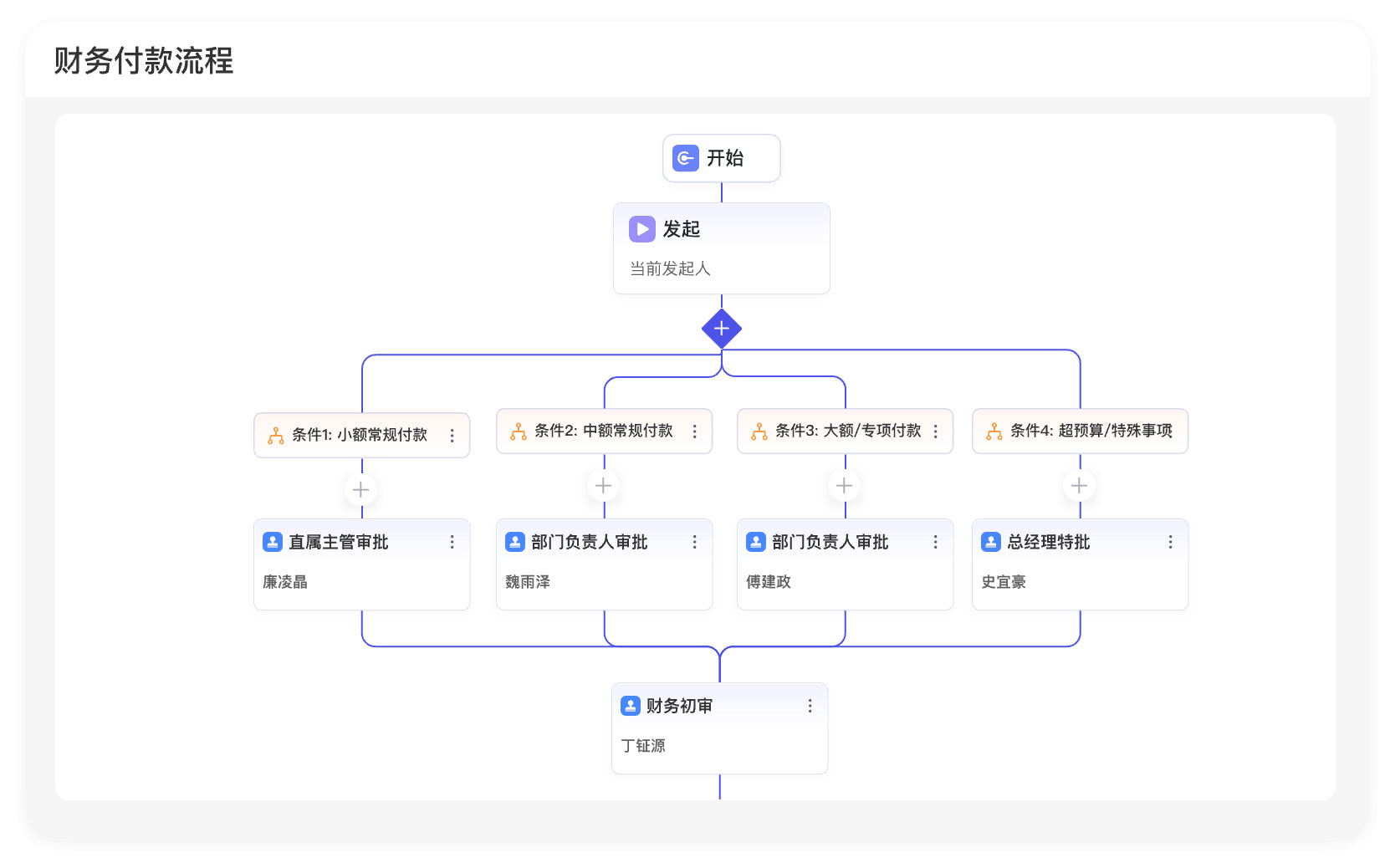This screenshot has height=868, width=1395.
Task: Select the 部门负责人审批 node assigned to 傅建政
Action: (x=846, y=564)
